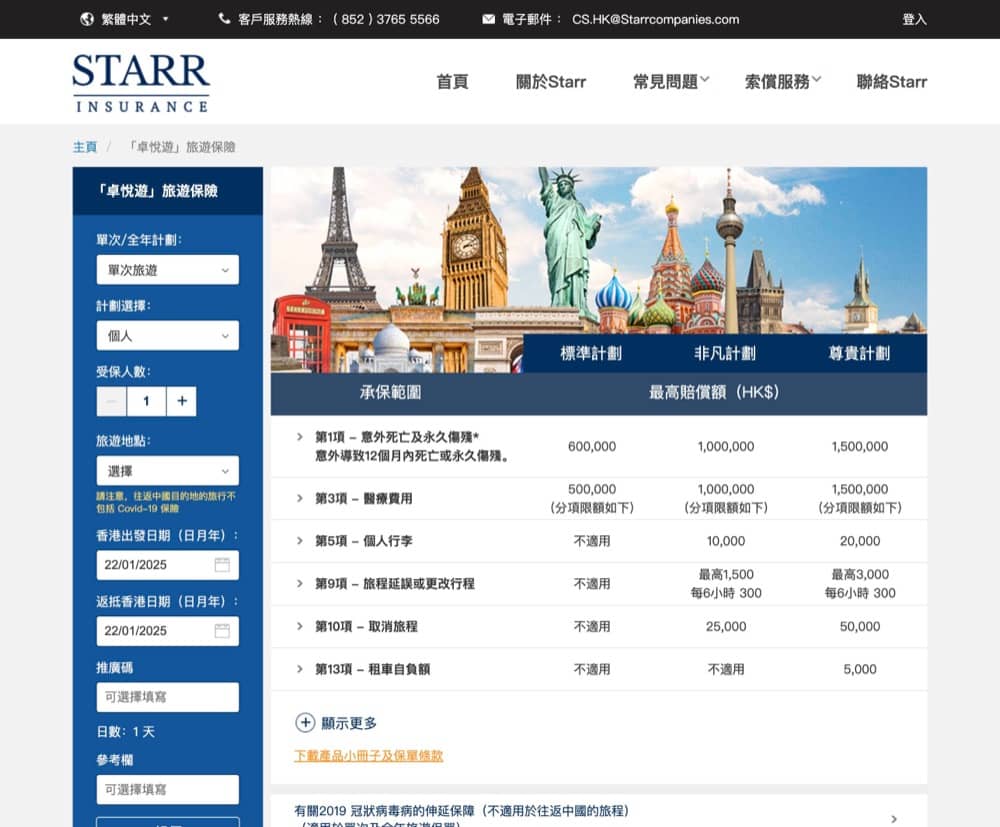Click the departure date field
Screen dimensions: 1000x827
point(168,565)
